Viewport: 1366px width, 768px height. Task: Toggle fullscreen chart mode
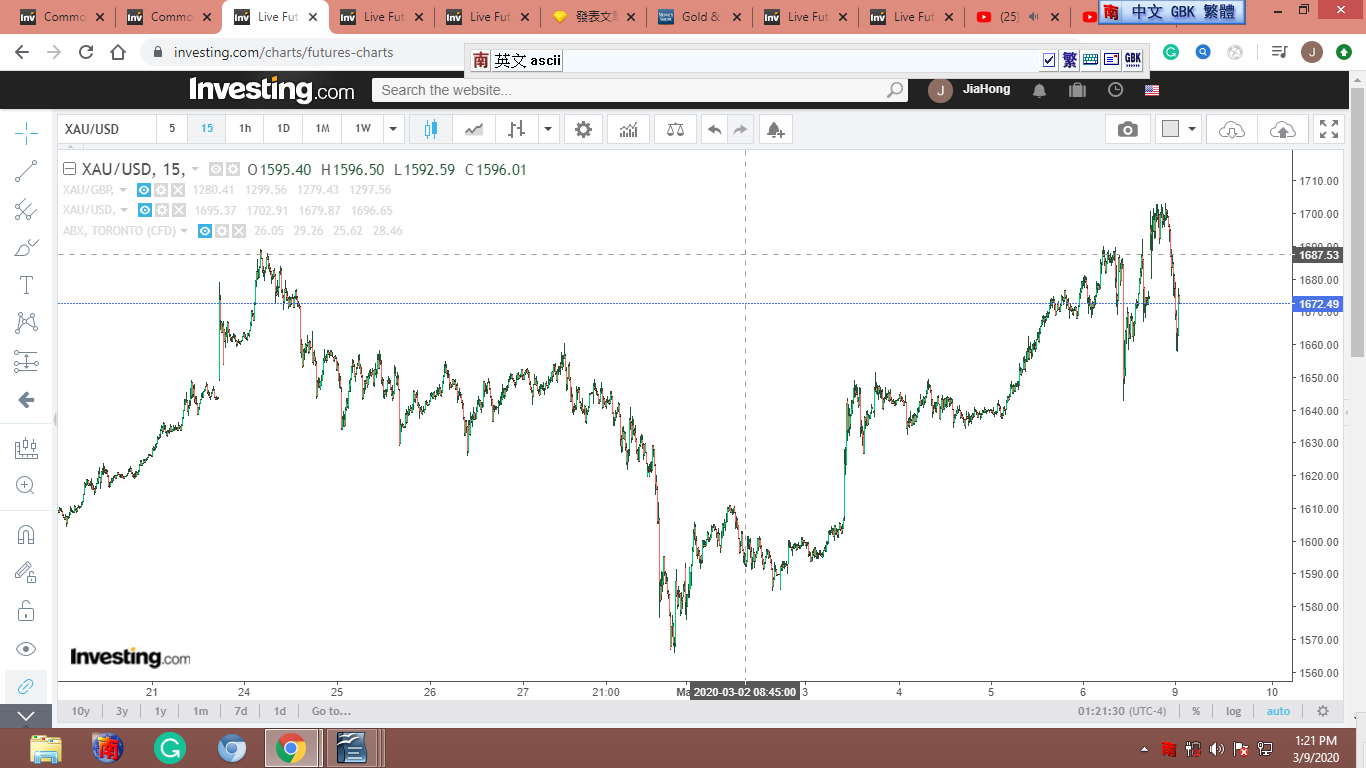(1328, 129)
